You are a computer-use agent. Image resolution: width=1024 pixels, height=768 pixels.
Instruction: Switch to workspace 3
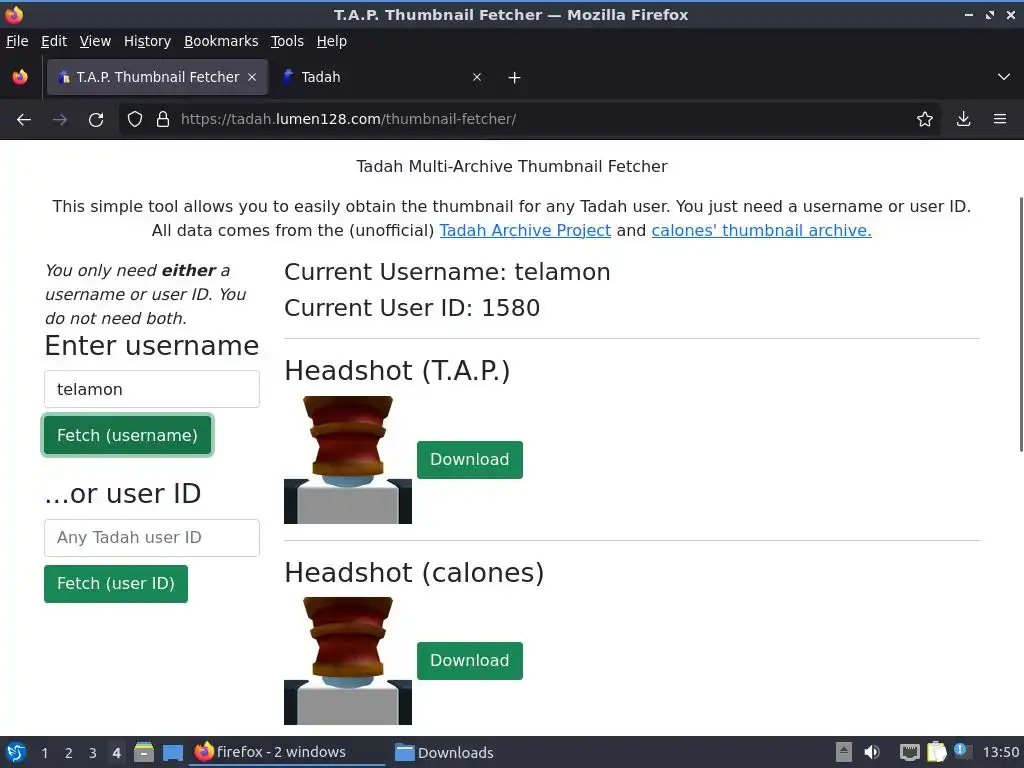[93, 753]
